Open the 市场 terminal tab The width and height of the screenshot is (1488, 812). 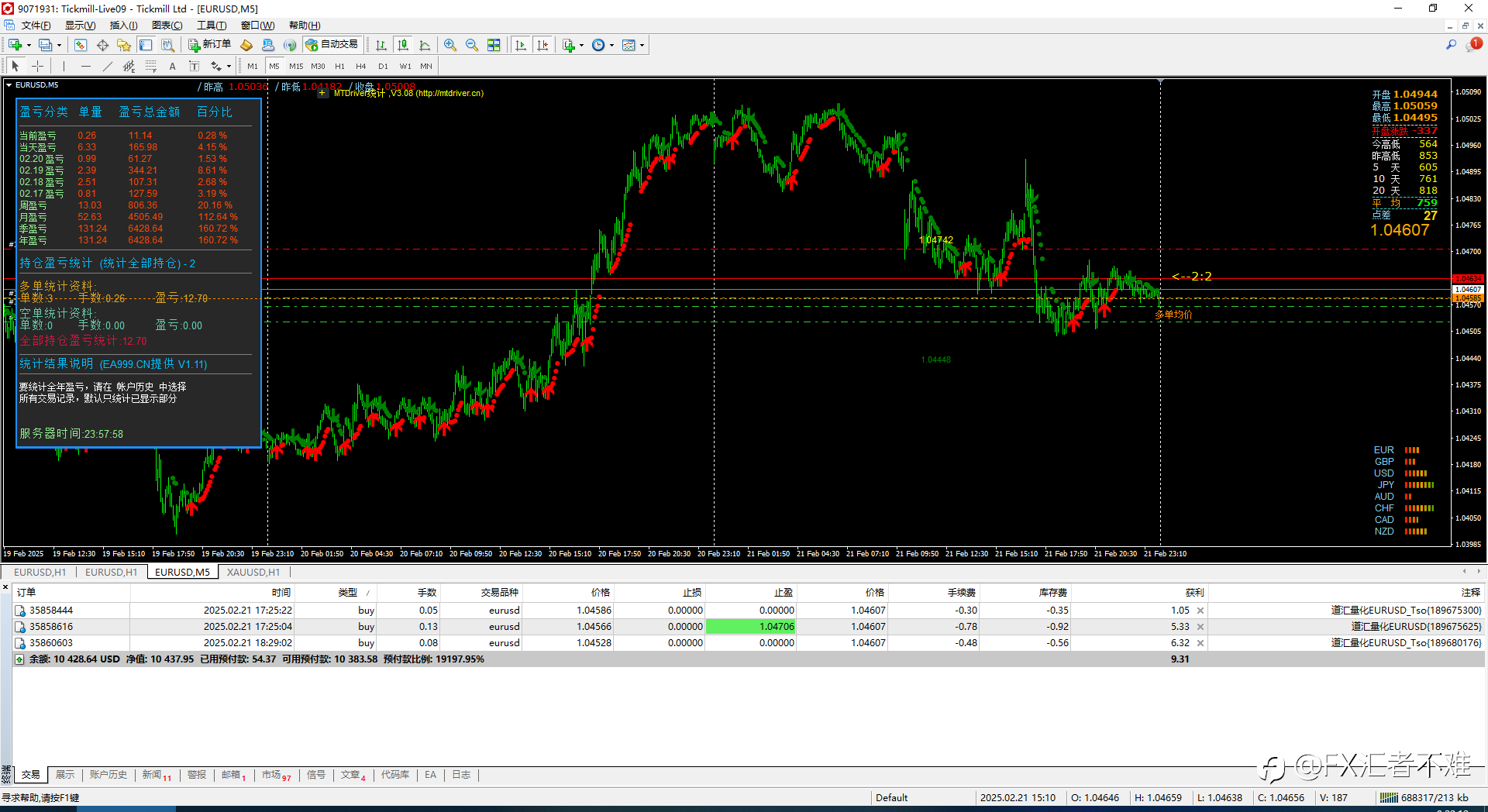[276, 775]
